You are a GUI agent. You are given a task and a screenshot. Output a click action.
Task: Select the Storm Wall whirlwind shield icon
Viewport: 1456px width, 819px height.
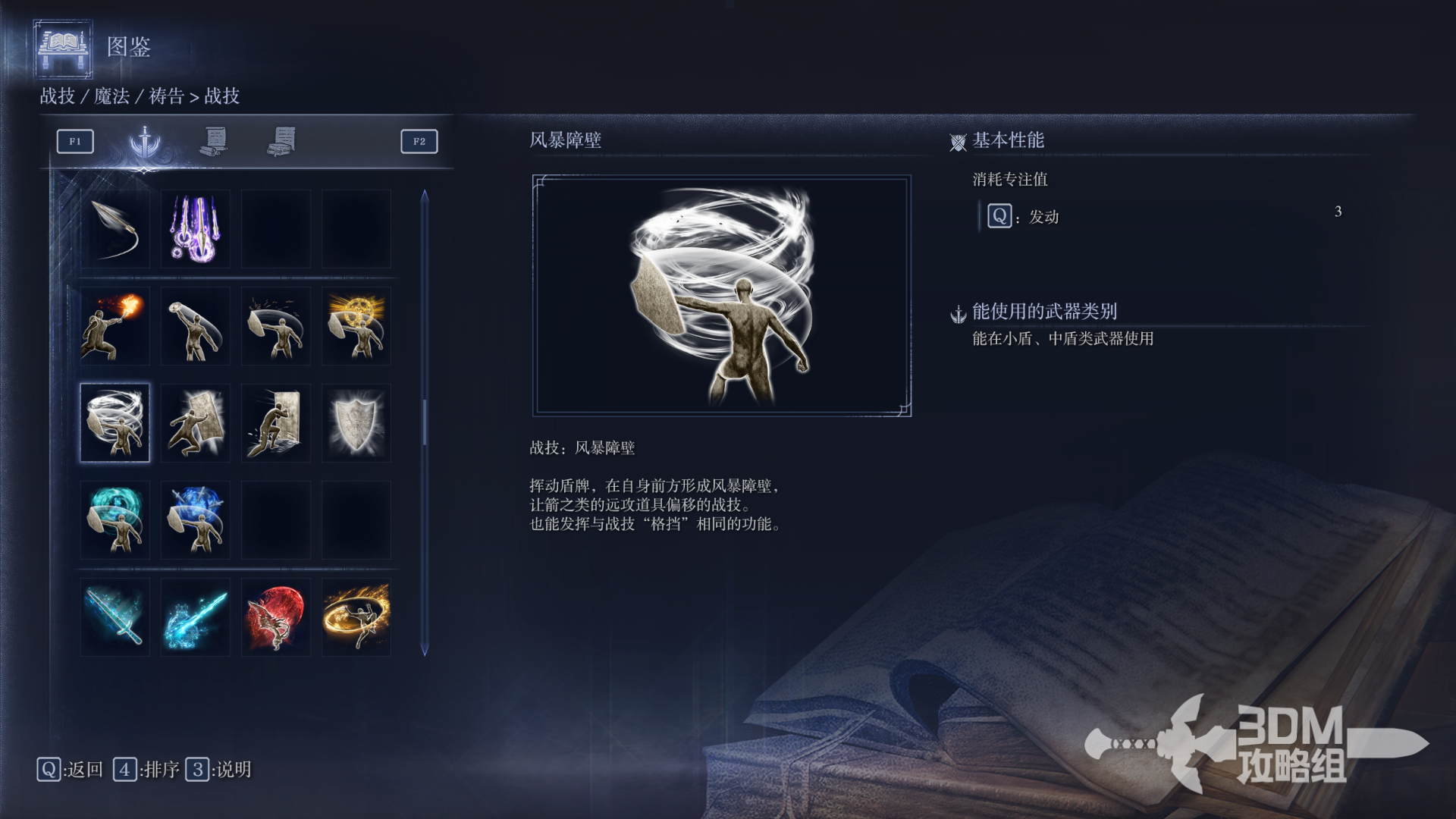[x=115, y=422]
